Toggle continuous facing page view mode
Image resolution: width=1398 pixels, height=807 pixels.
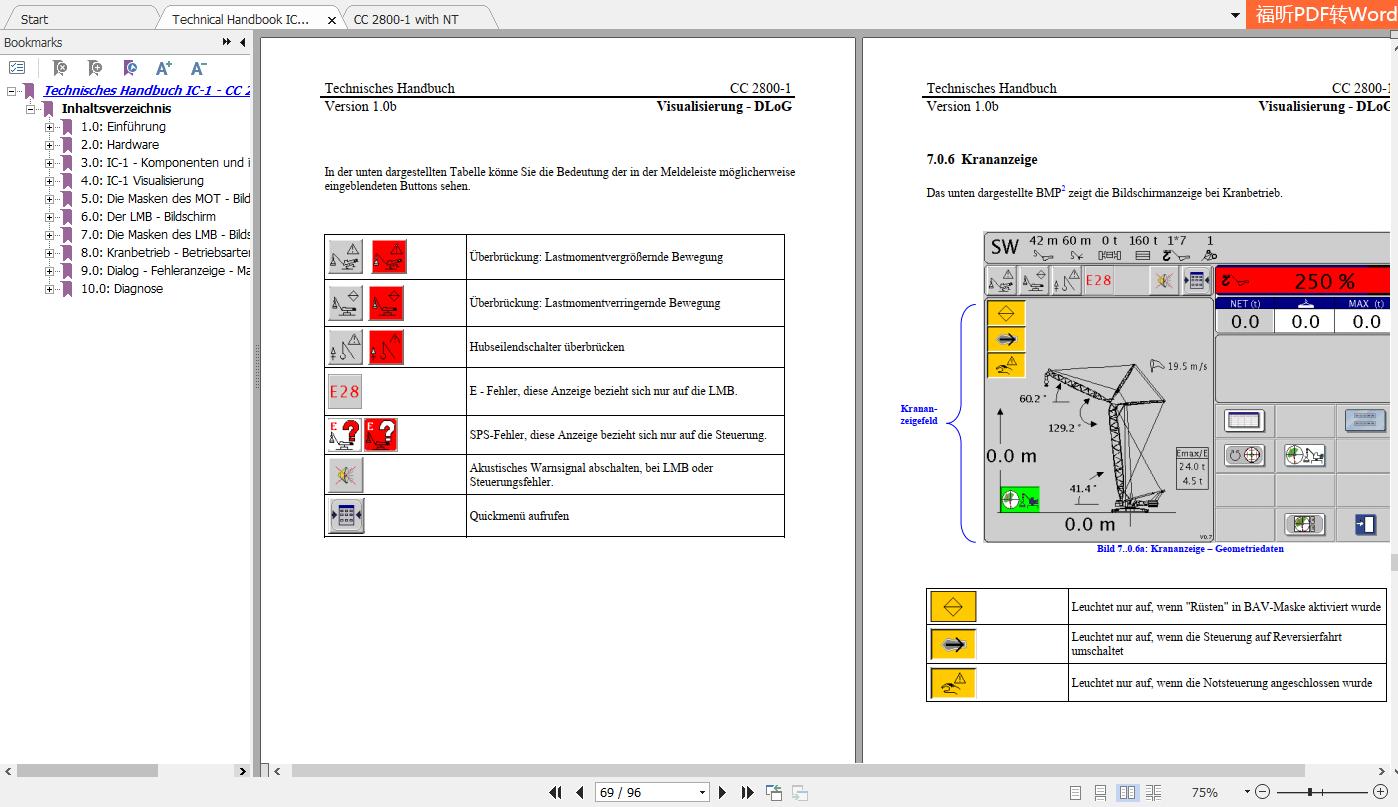(1154, 792)
